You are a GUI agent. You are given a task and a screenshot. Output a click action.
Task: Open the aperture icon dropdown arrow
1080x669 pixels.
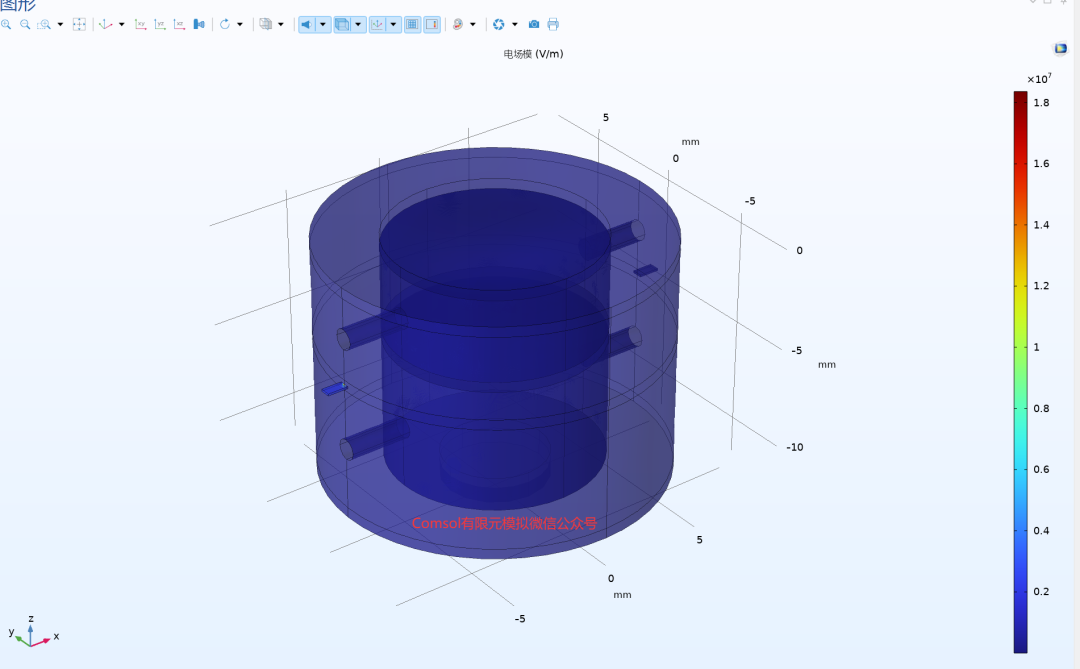(x=515, y=25)
